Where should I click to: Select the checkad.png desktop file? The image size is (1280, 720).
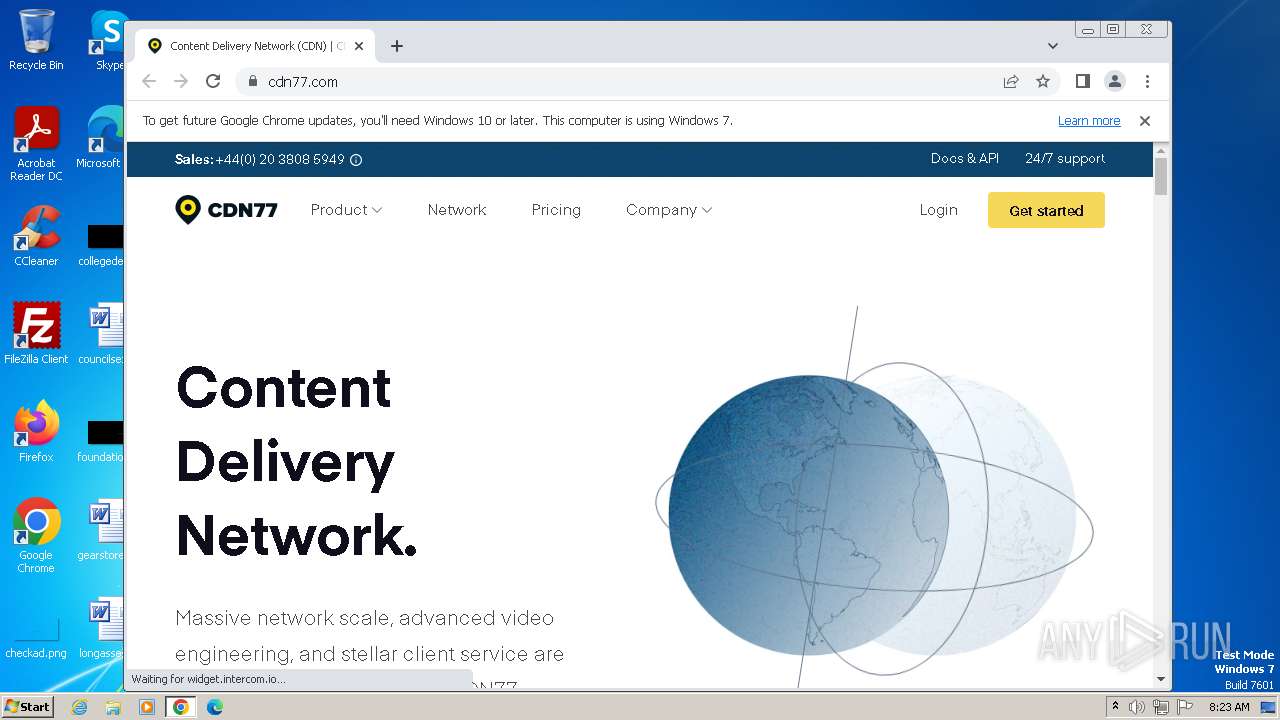pyautogui.click(x=36, y=634)
